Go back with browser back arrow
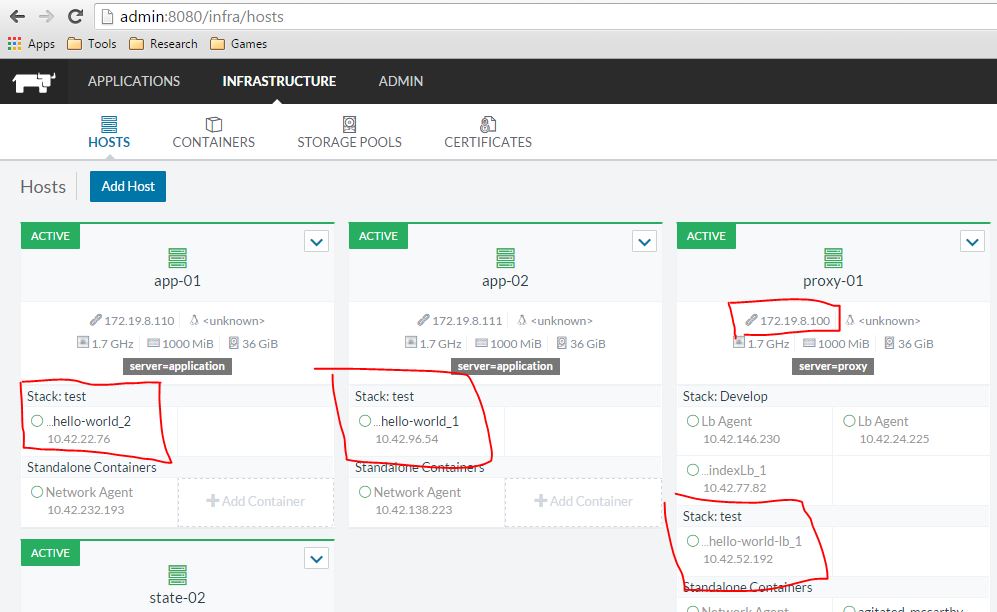Viewport: 997px width, 612px height. (17, 17)
